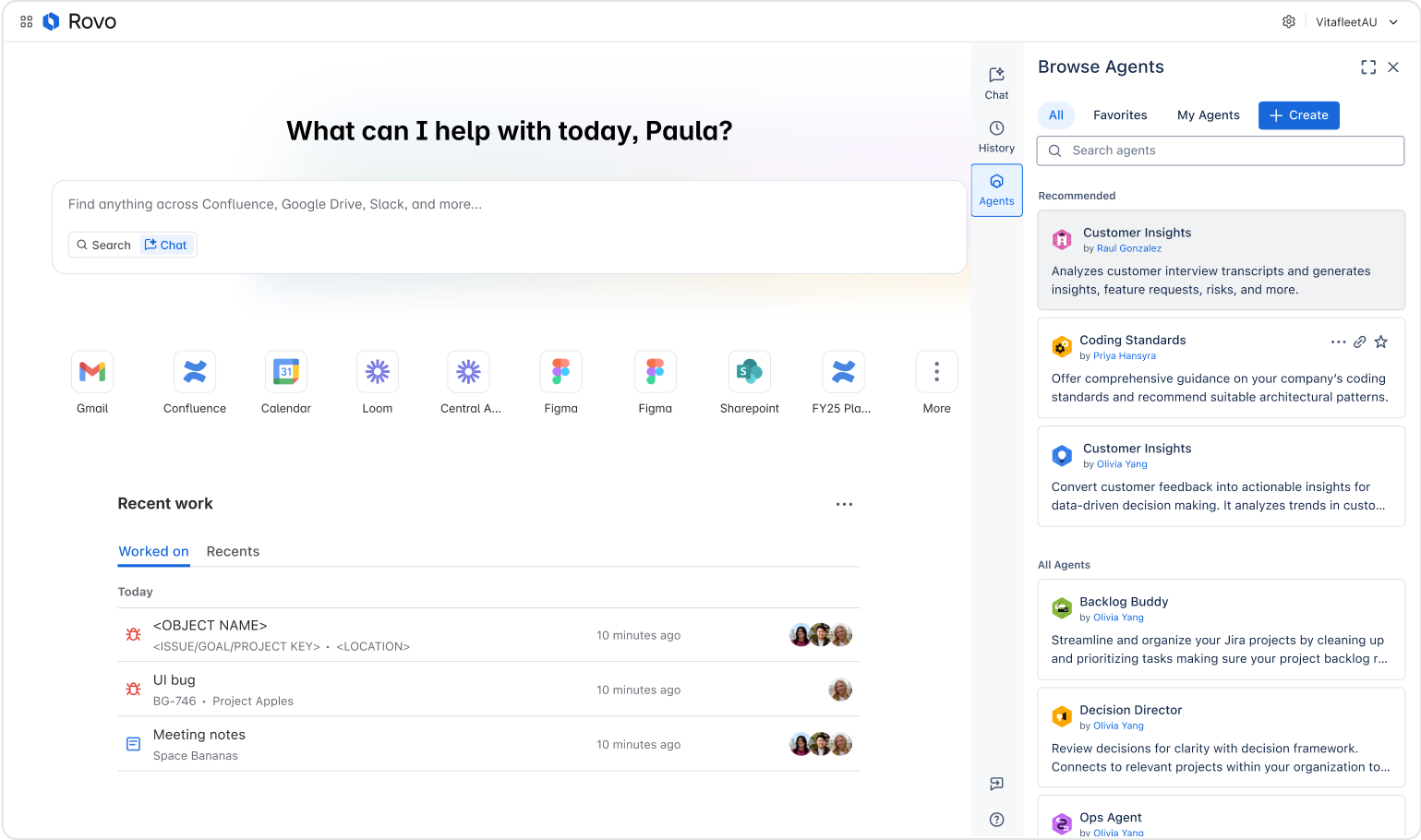Open the Confluence app shortcut
The image size is (1421, 840).
pos(194,371)
